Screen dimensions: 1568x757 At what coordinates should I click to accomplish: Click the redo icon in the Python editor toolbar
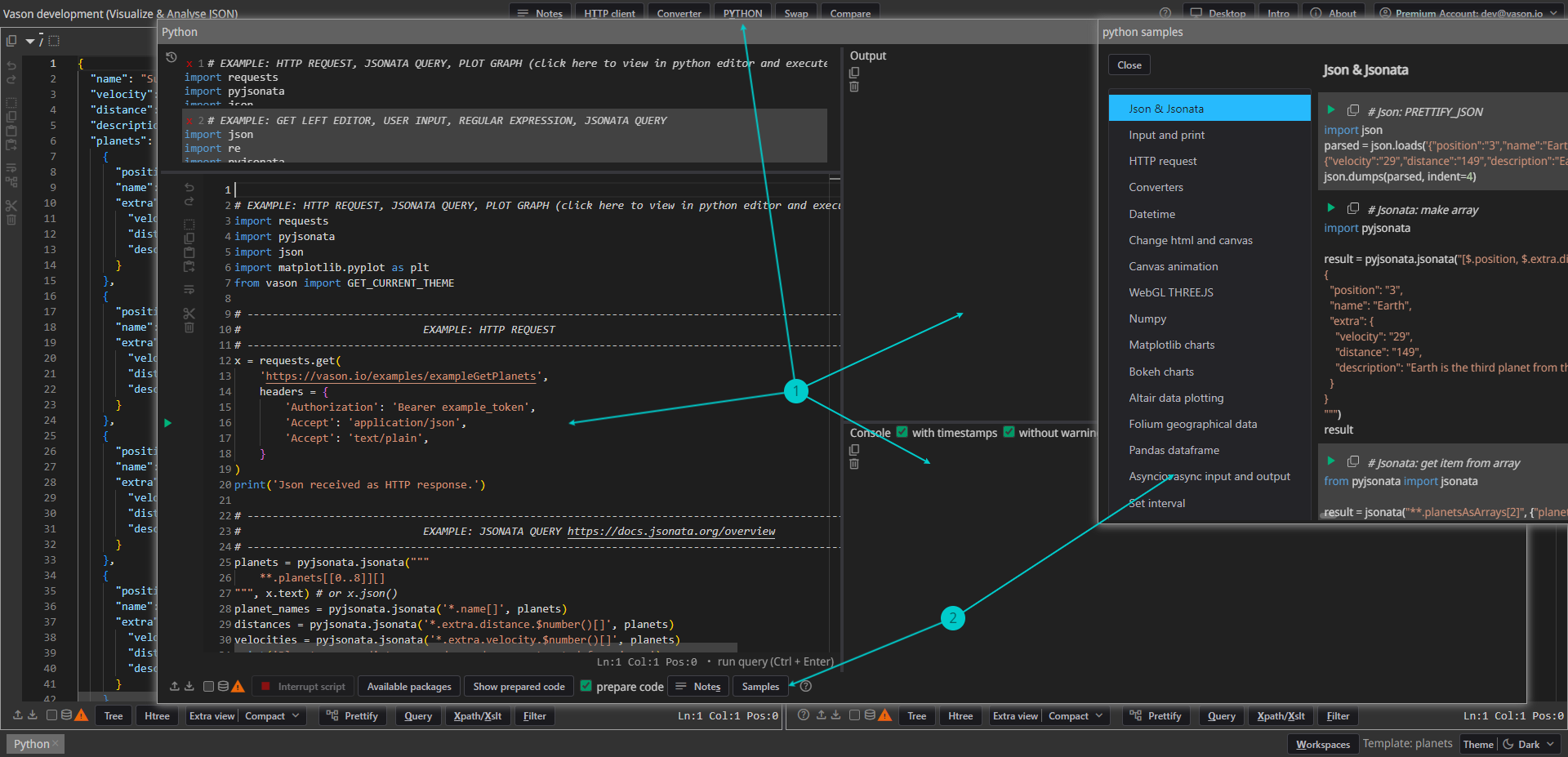click(x=189, y=202)
